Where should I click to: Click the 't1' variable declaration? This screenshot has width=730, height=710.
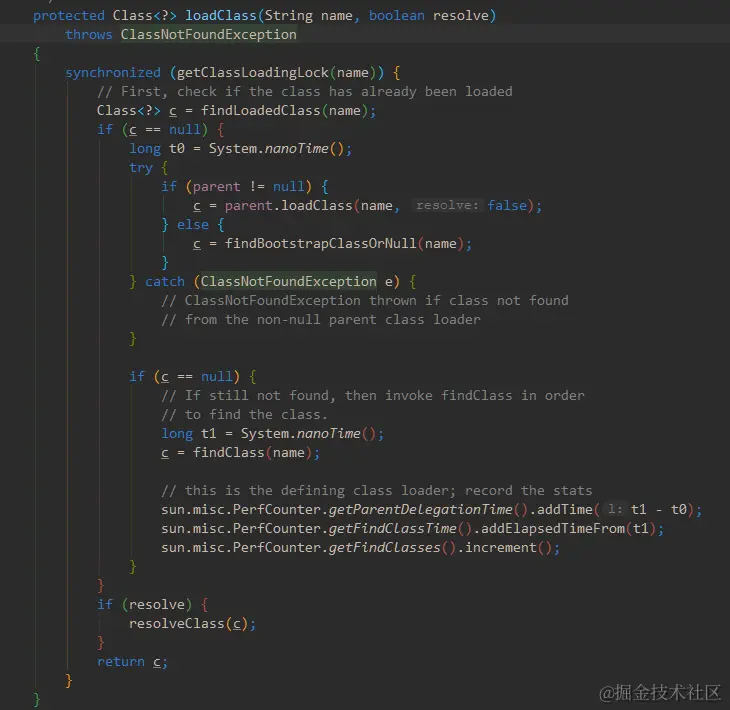coord(209,434)
